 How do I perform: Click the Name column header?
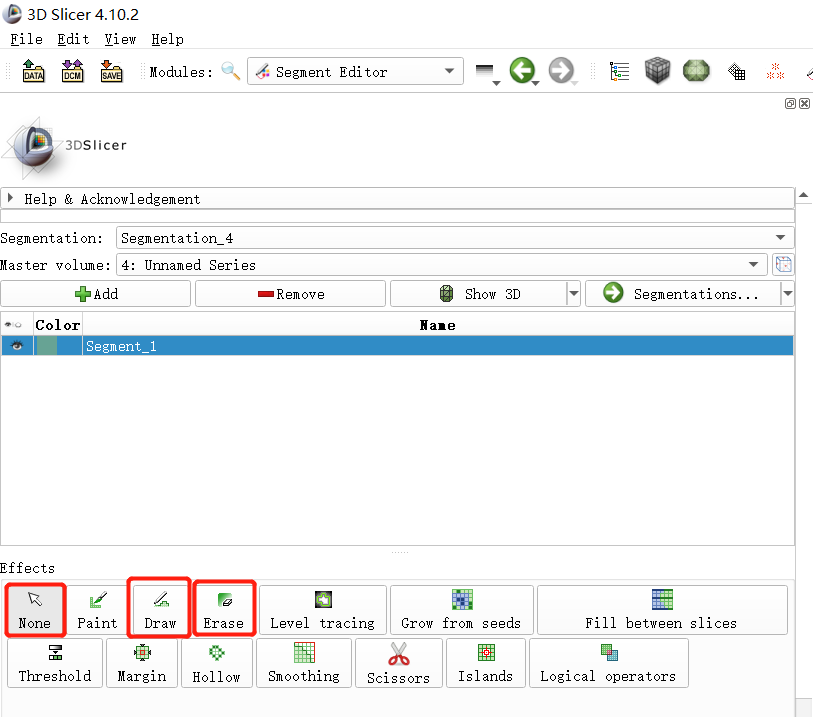(438, 325)
